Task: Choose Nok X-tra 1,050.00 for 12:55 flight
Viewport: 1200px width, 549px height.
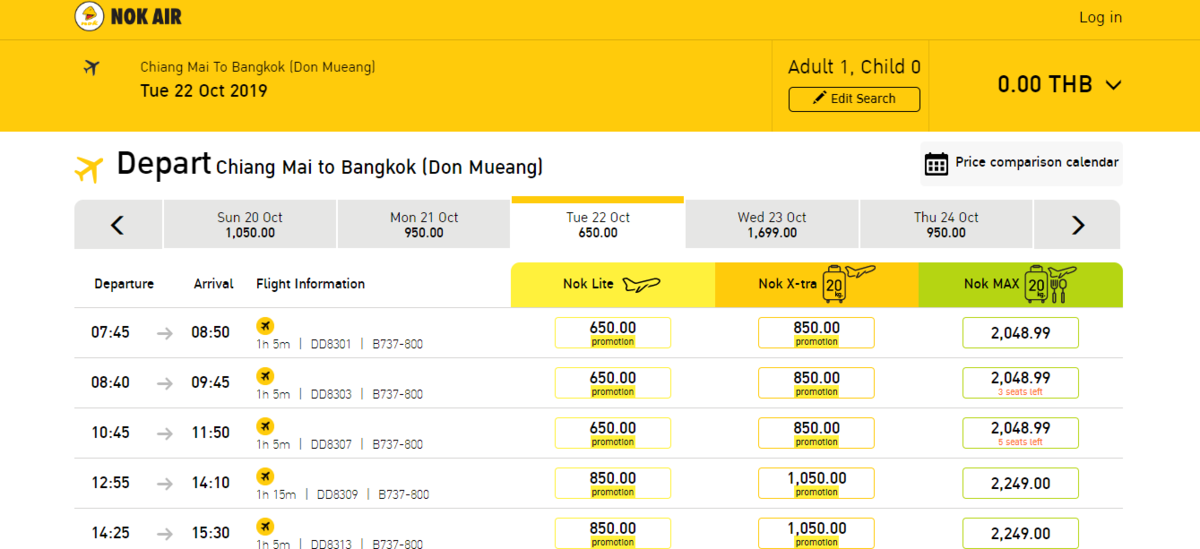Action: pos(817,483)
